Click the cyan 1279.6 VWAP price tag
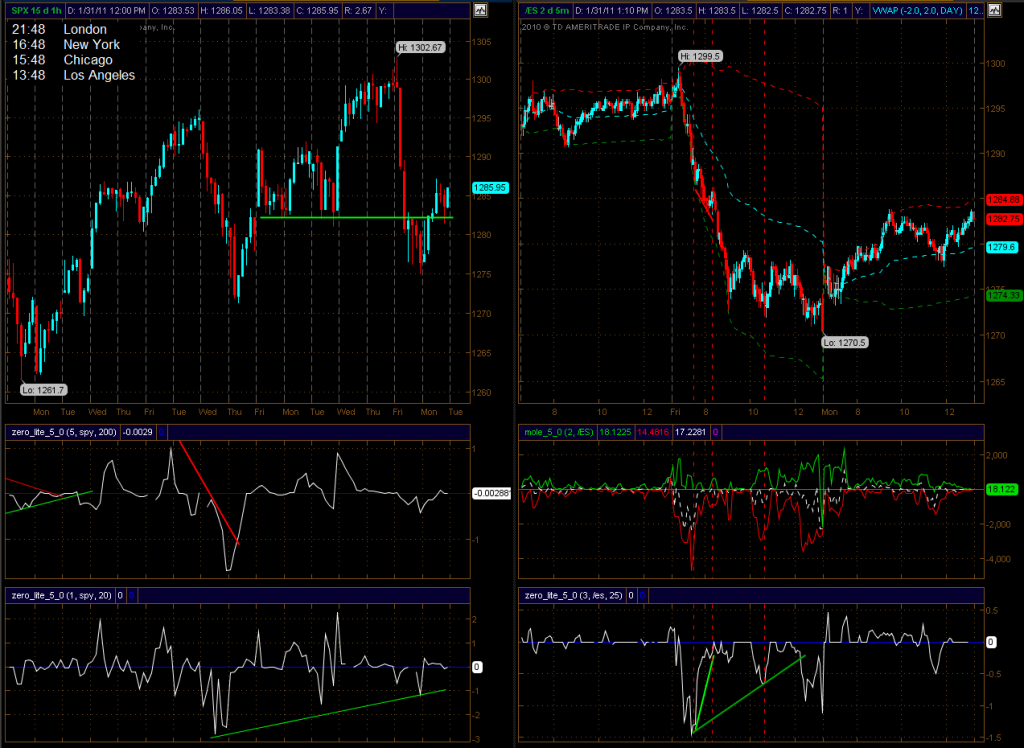 coord(1003,247)
